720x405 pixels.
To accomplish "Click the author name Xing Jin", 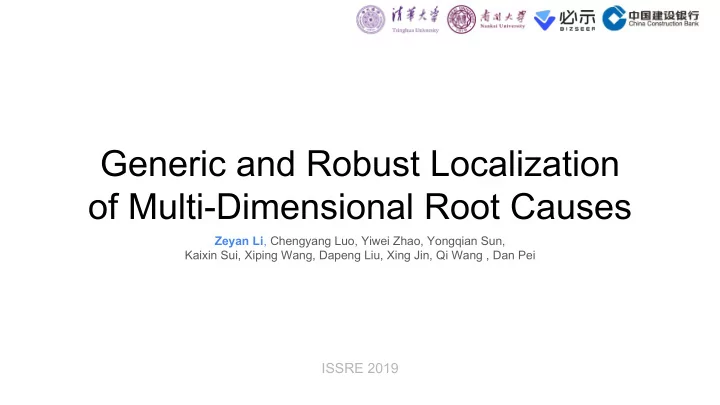I will pos(408,256).
